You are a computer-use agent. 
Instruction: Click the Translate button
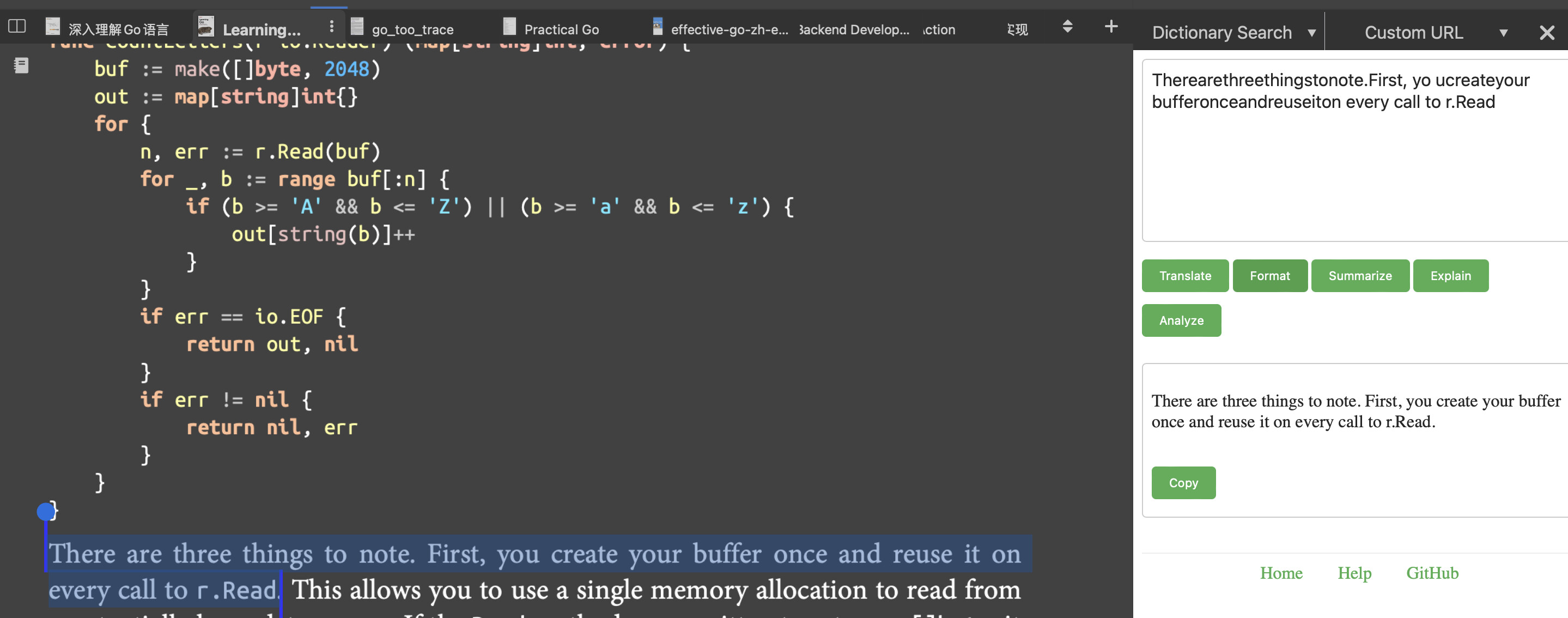pyautogui.click(x=1184, y=276)
